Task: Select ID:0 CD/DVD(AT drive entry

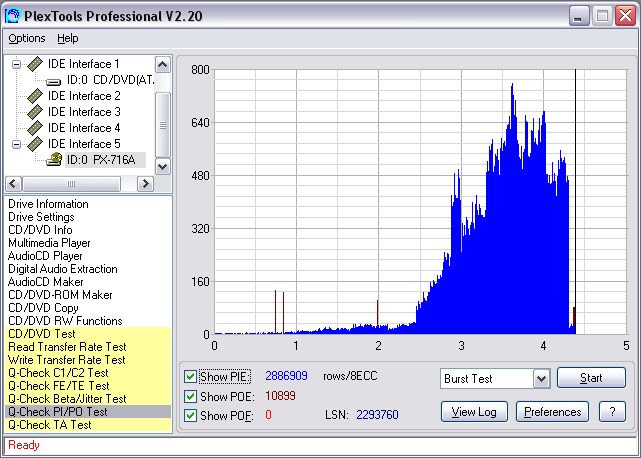Action: coord(110,80)
